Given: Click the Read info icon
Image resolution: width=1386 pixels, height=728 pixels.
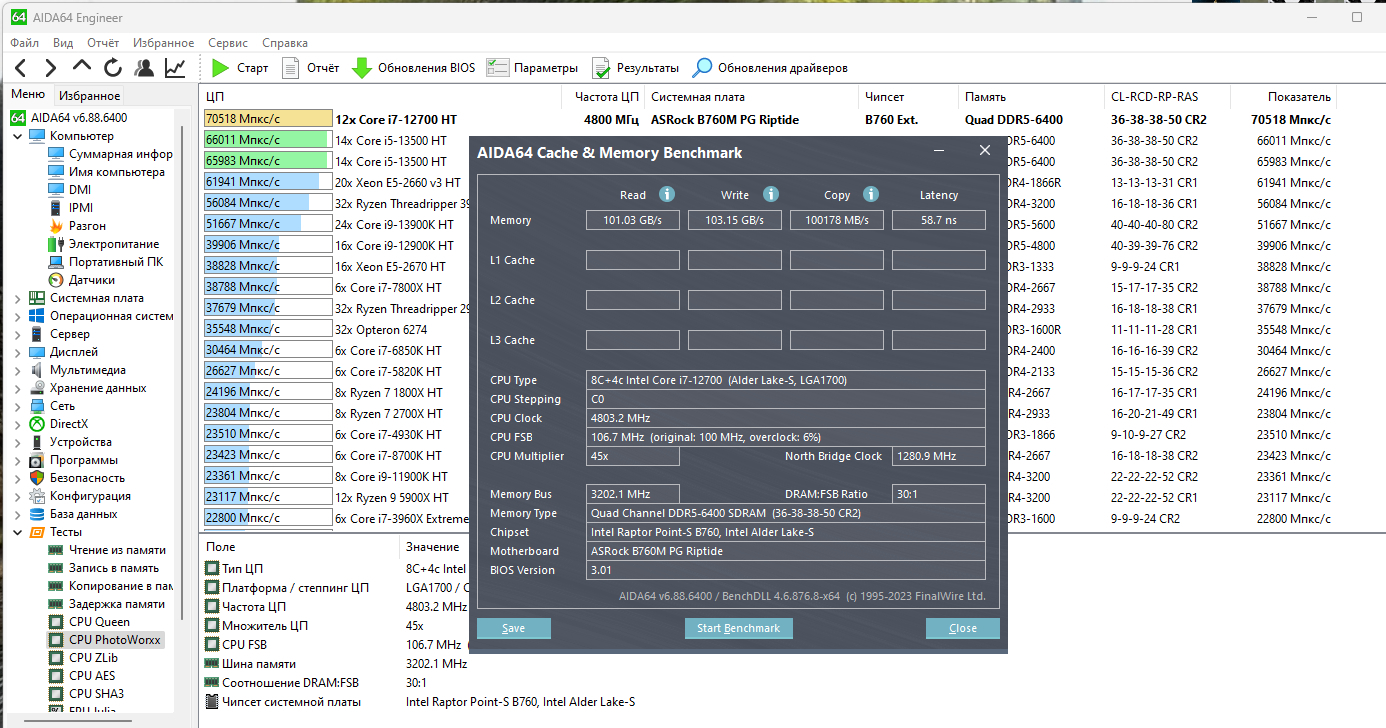Looking at the screenshot, I should tap(666, 194).
